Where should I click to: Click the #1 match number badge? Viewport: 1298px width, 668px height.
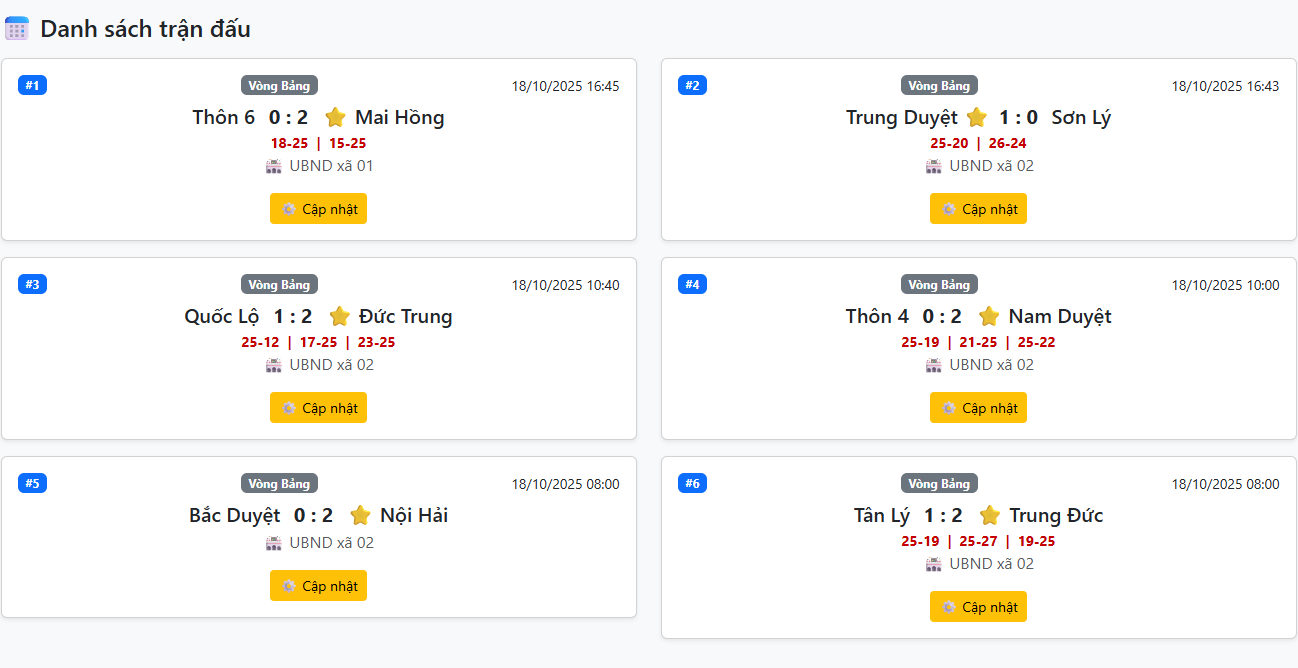click(x=32, y=85)
